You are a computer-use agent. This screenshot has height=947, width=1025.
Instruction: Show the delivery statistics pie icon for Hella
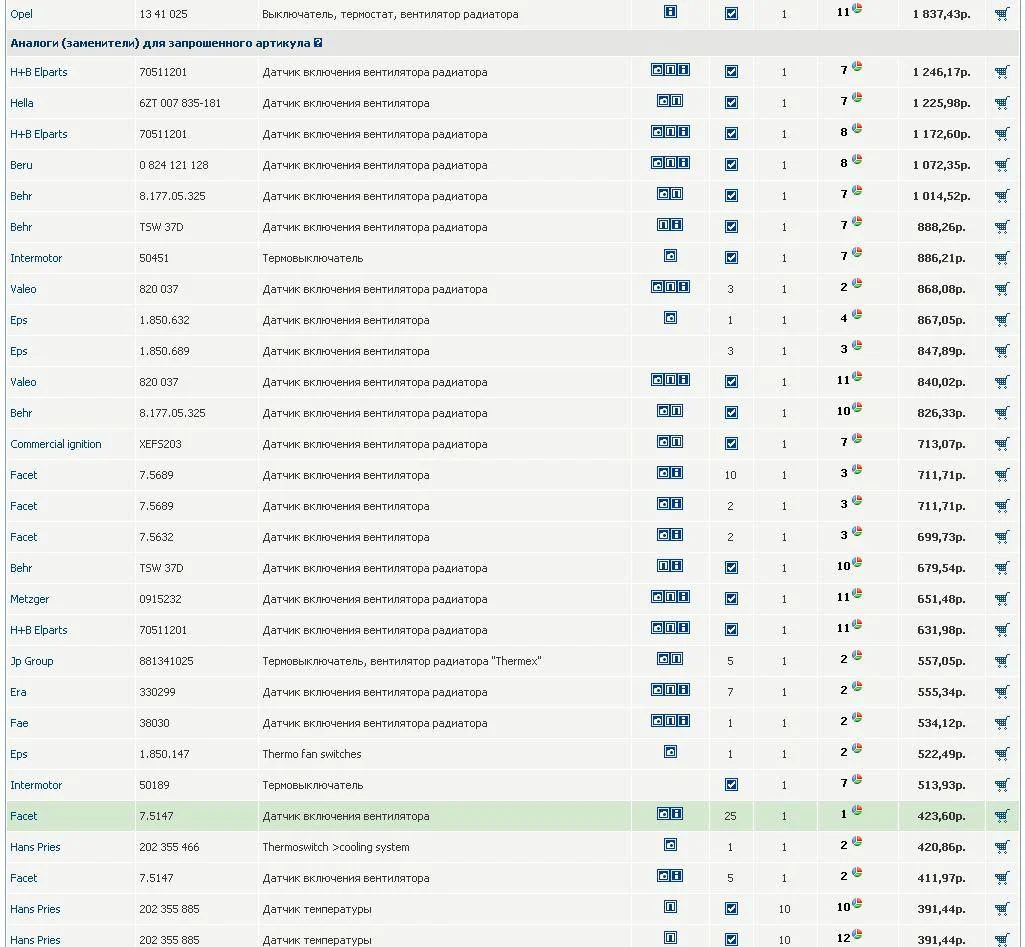pos(857,97)
